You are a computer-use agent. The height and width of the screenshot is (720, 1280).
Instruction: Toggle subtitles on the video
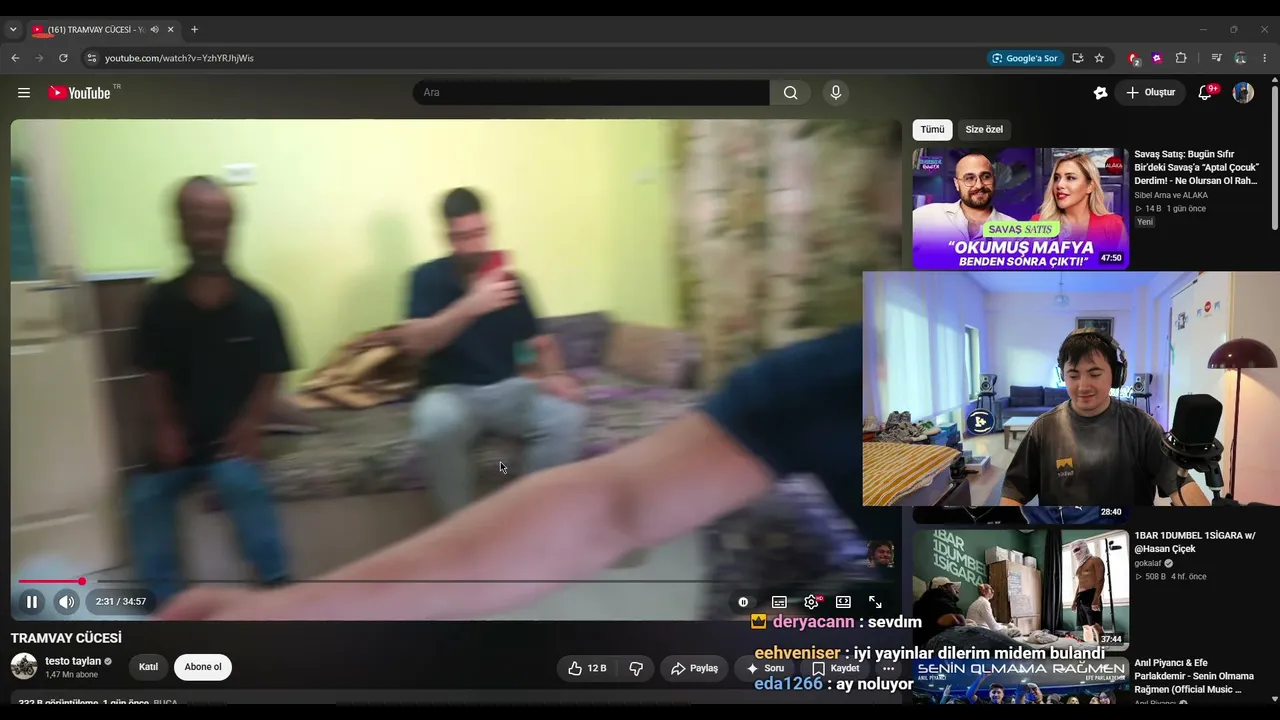pos(779,602)
